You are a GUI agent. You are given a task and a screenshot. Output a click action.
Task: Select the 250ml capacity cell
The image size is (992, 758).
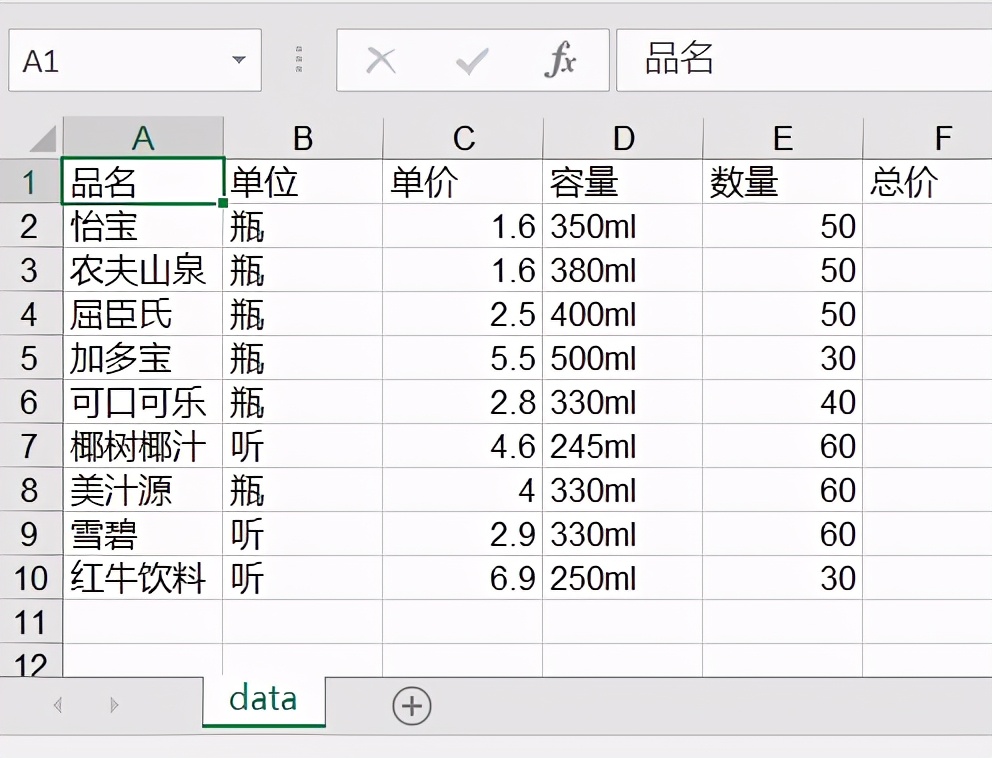pyautogui.click(x=623, y=578)
